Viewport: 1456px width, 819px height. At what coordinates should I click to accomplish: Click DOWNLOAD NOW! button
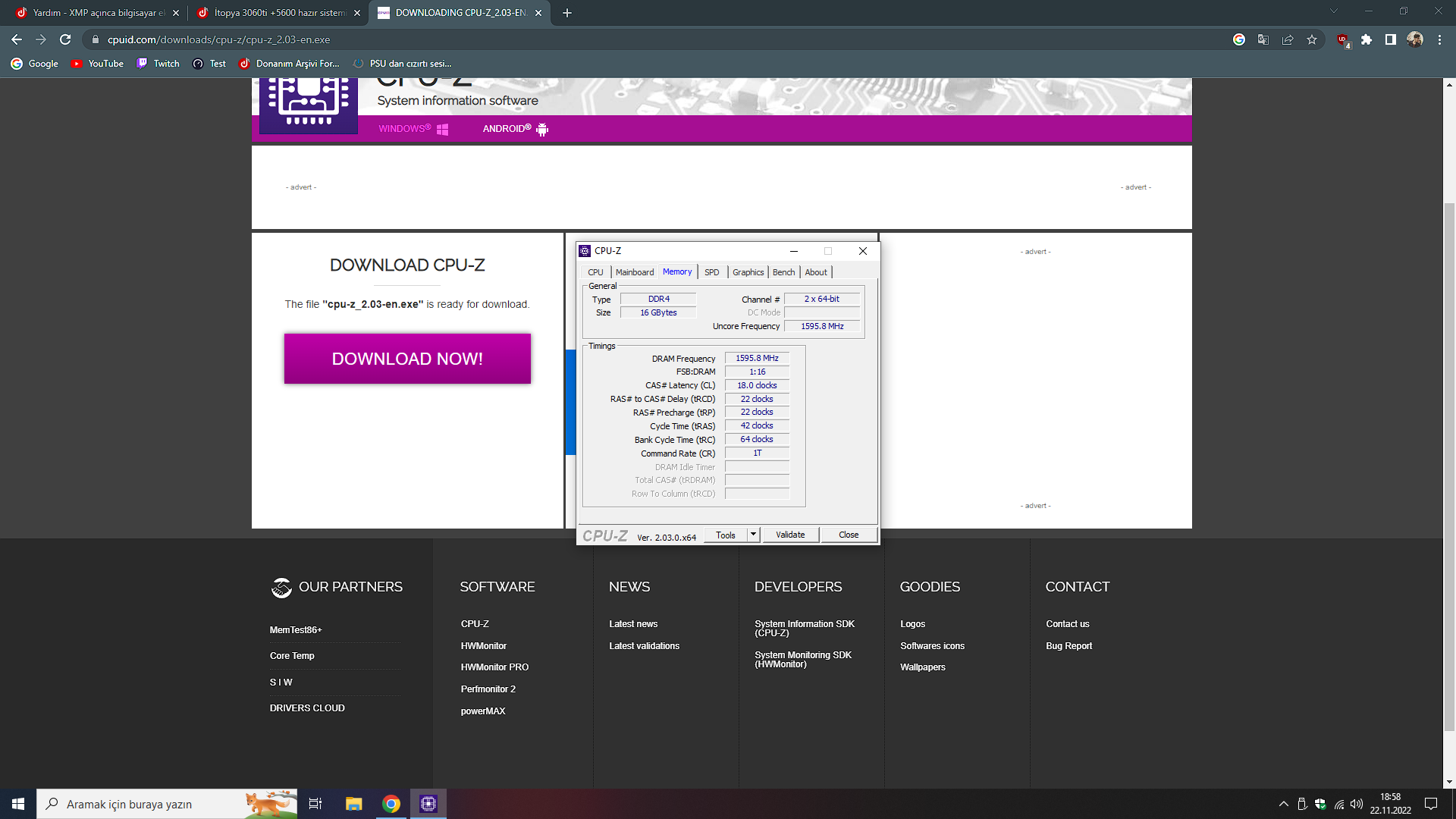coord(407,359)
